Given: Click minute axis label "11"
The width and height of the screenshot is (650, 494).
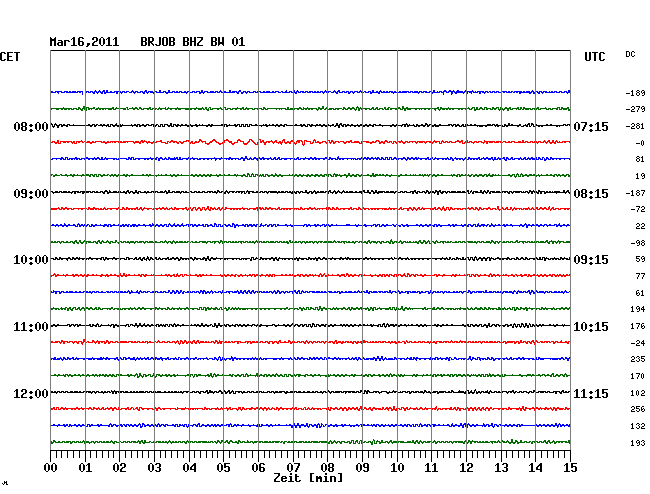Looking at the screenshot, I should click(431, 468).
